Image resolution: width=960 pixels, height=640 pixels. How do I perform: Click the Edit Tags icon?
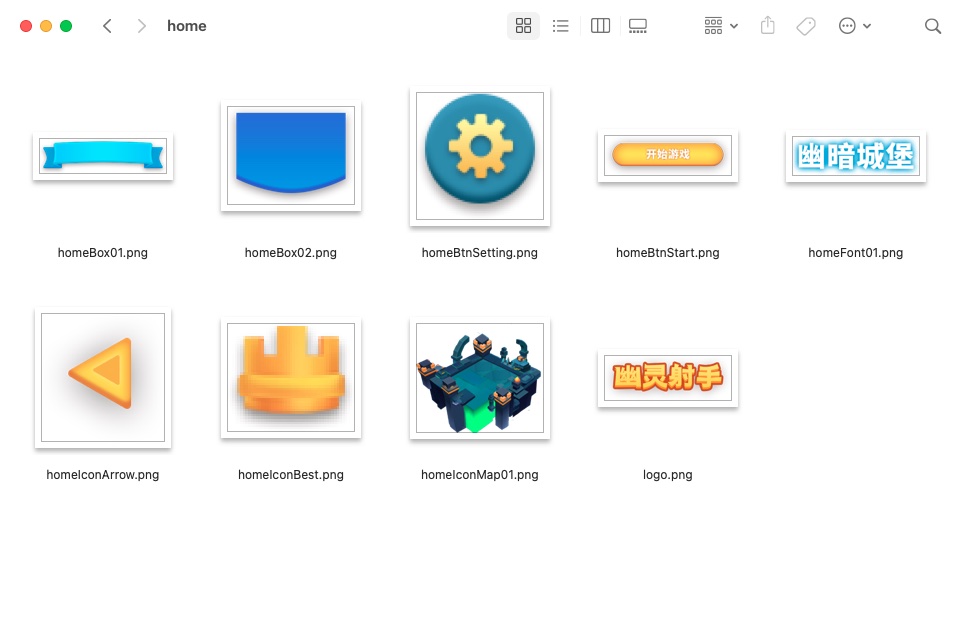click(x=806, y=26)
